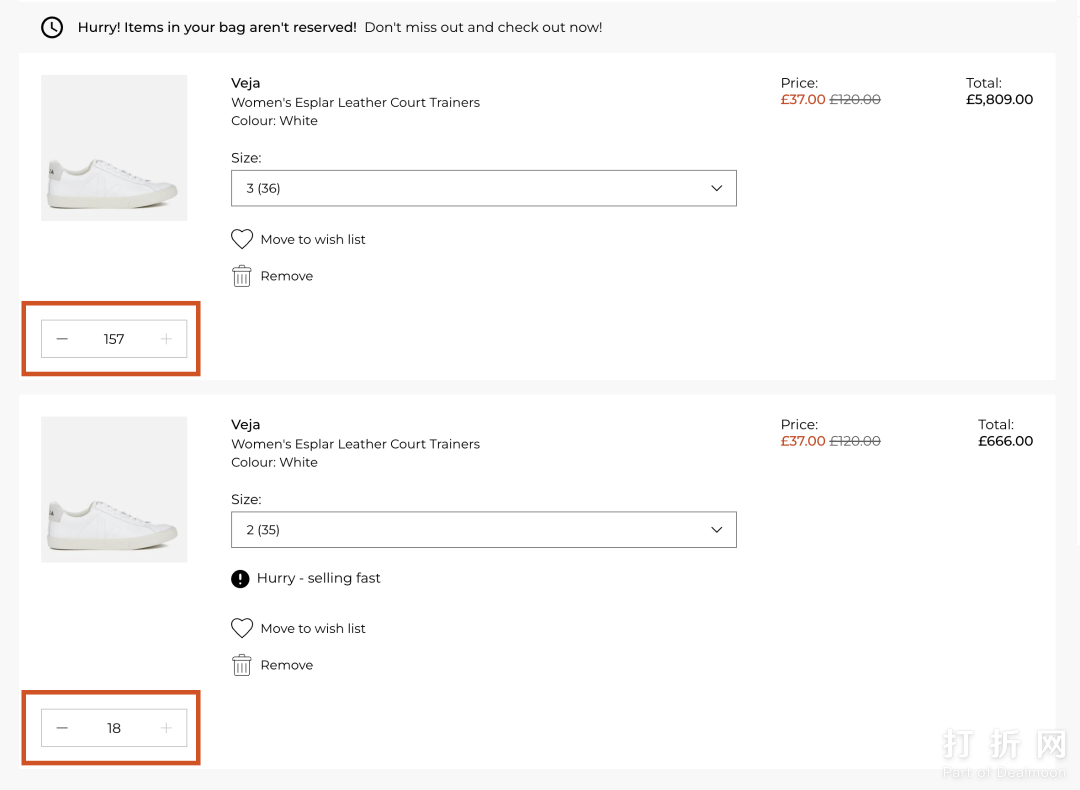The height and width of the screenshot is (790, 1080).
Task: Open product title of first Veja item
Action: click(x=355, y=103)
